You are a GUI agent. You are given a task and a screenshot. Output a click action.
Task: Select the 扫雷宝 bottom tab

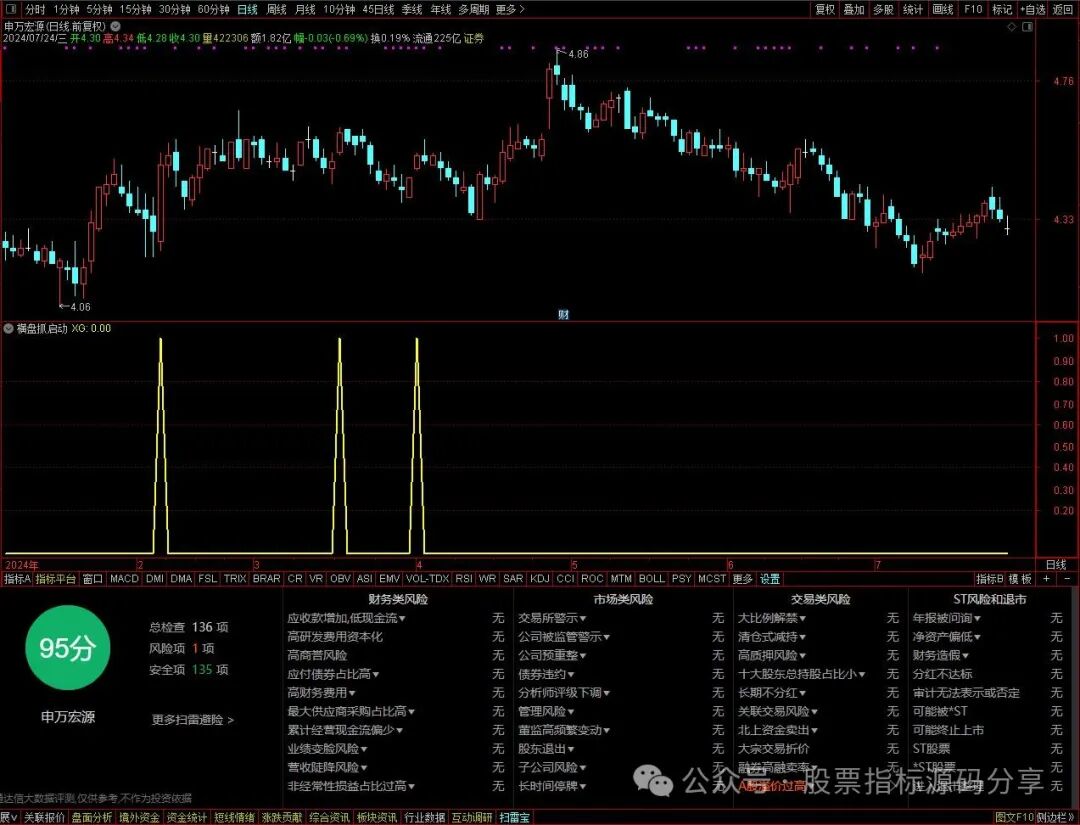(515, 817)
